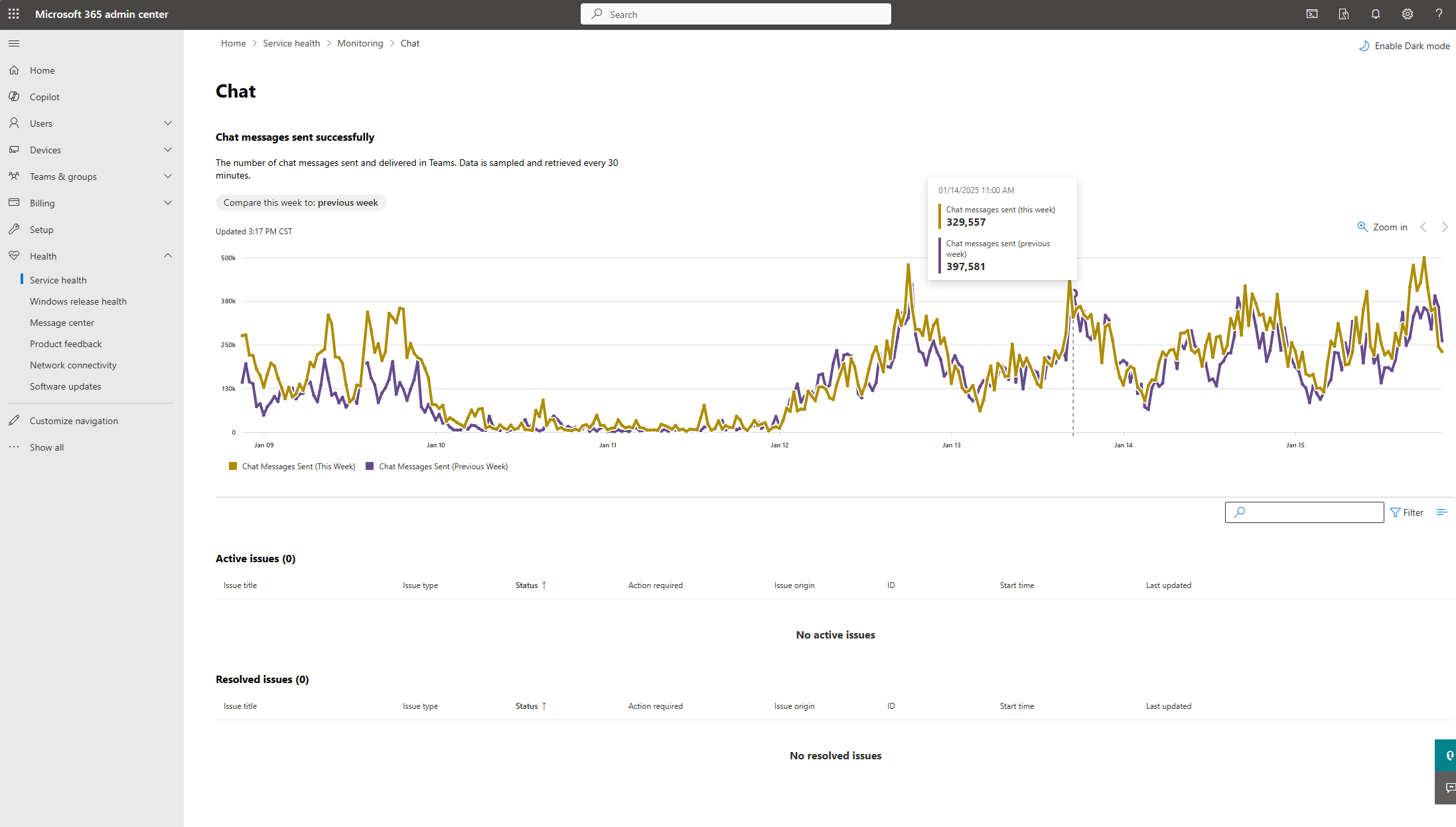
Task: Open Copilot page label in sidebar
Action: [44, 97]
